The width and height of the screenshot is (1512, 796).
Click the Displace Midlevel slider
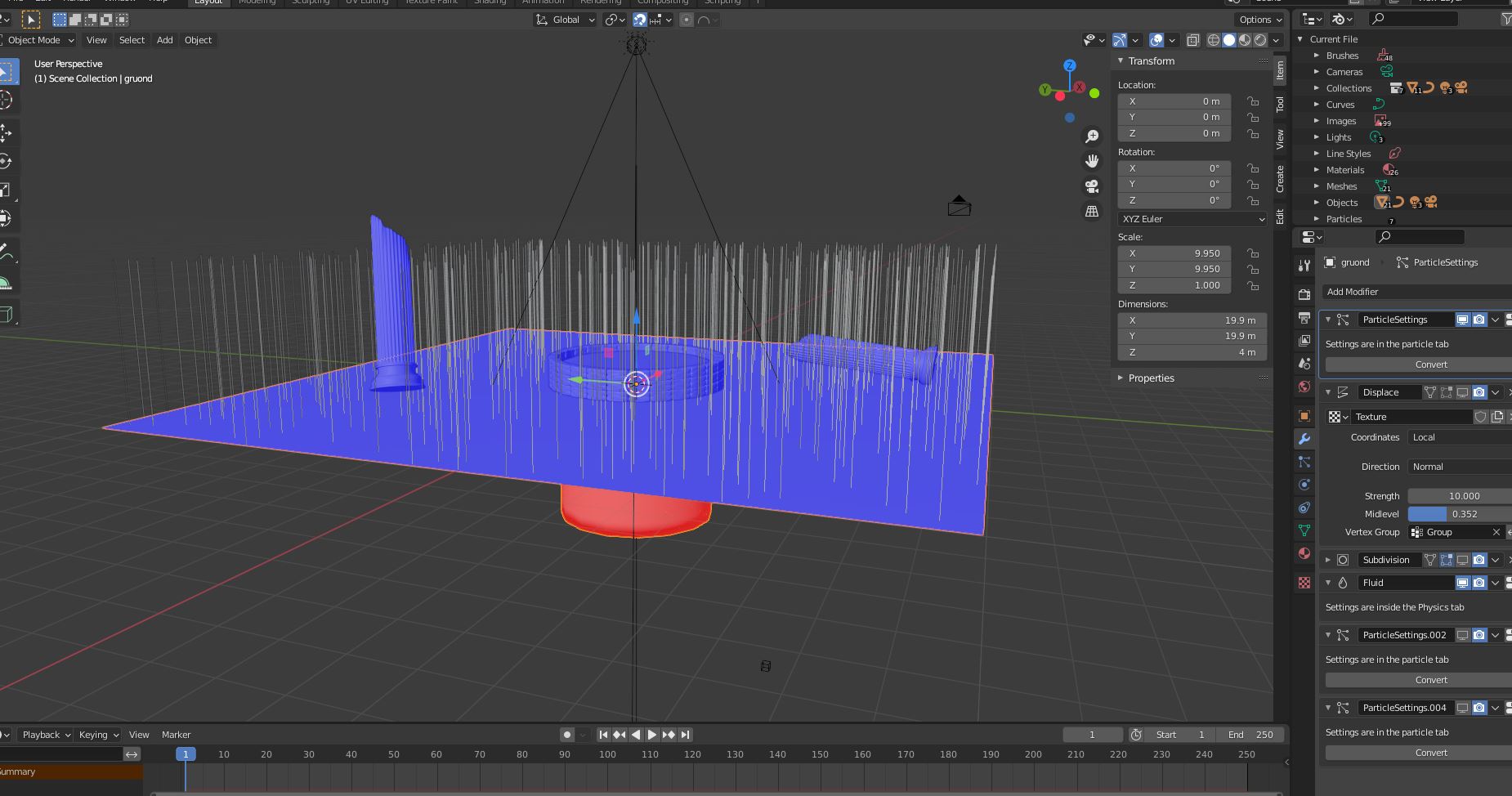point(1460,514)
